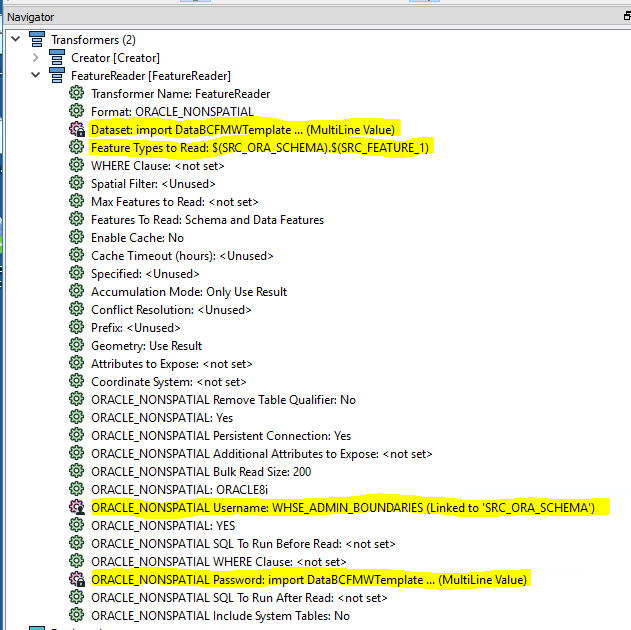Image resolution: width=631 pixels, height=630 pixels.
Task: Select ORACLE_NONSPATIAL Remove Table Qualifier: No
Action: coord(223,399)
